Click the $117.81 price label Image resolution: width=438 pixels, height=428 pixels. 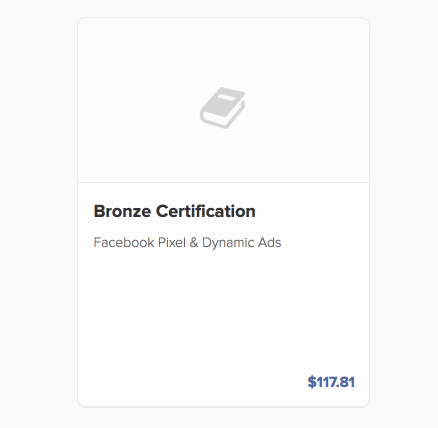(331, 382)
